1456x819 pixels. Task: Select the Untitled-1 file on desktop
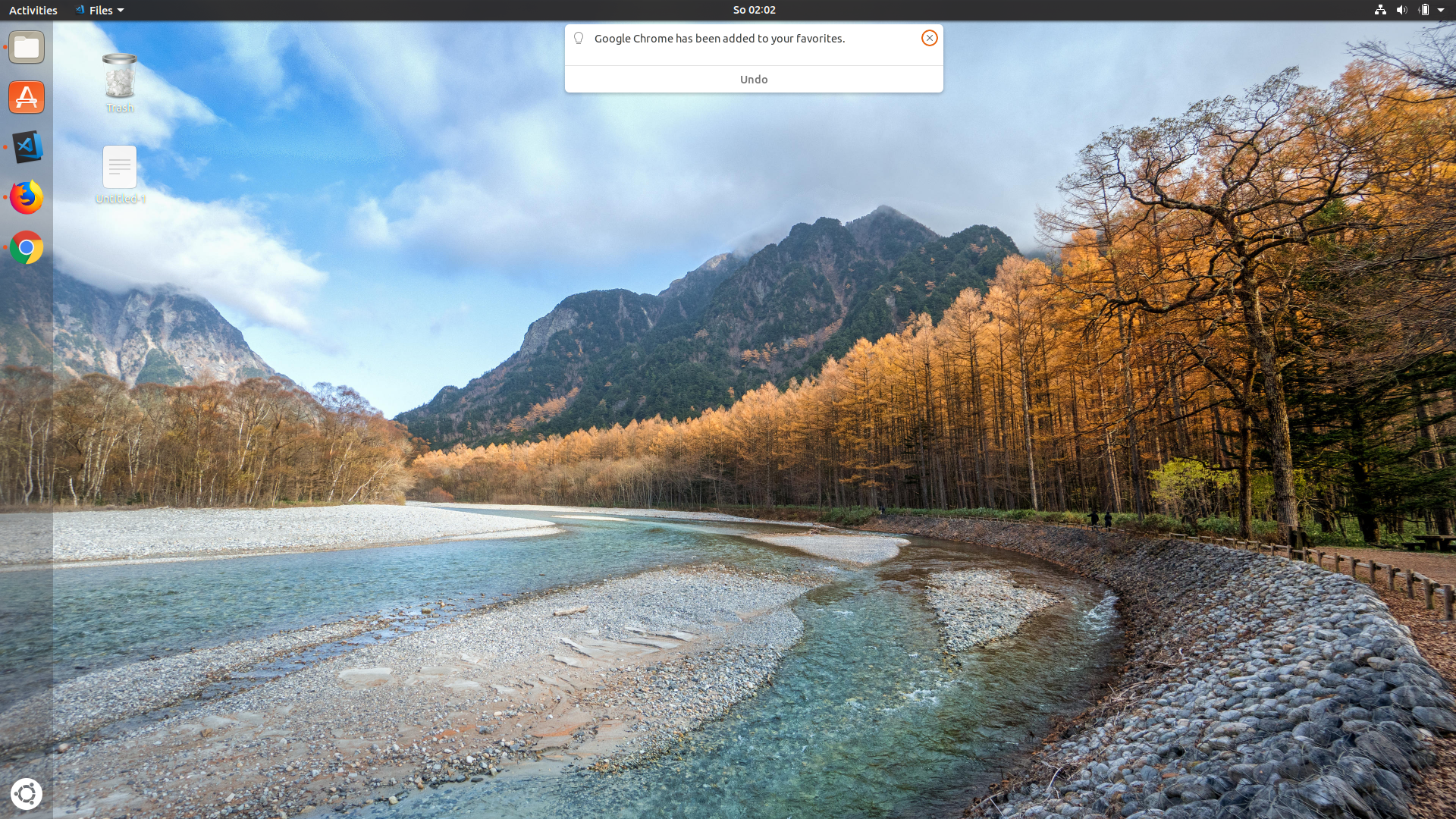(x=119, y=168)
